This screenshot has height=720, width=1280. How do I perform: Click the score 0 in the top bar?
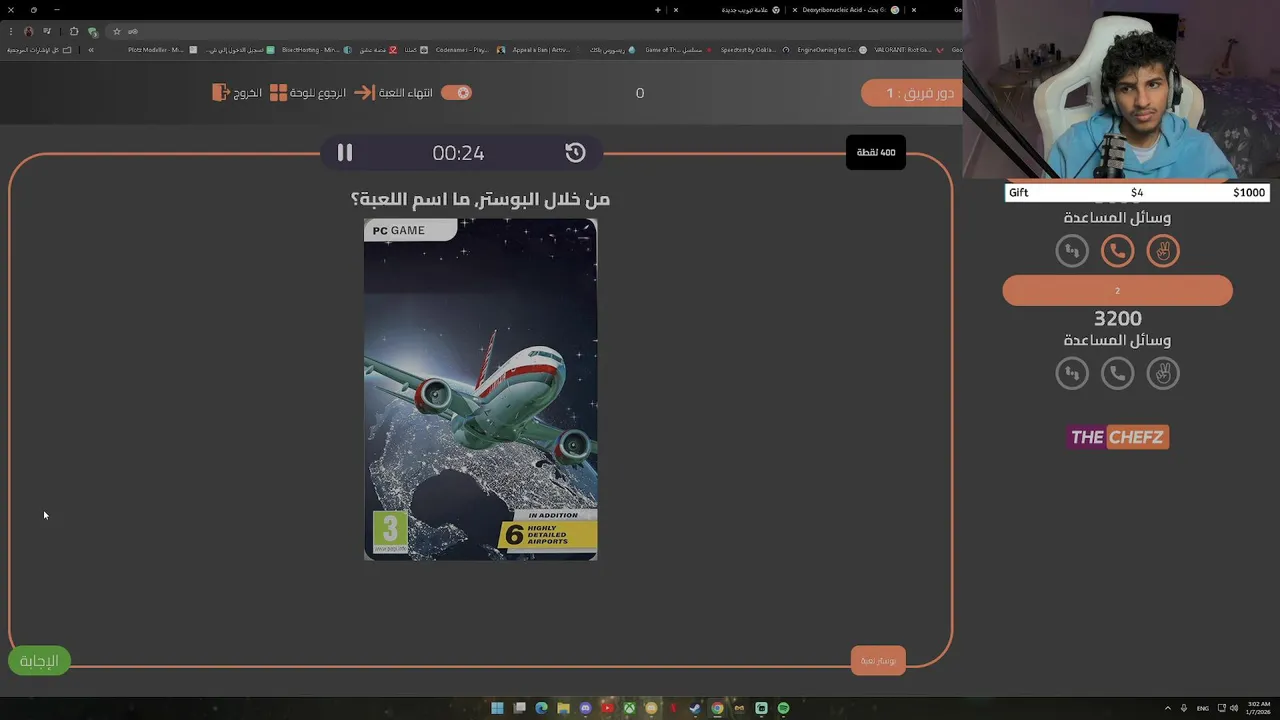point(640,93)
